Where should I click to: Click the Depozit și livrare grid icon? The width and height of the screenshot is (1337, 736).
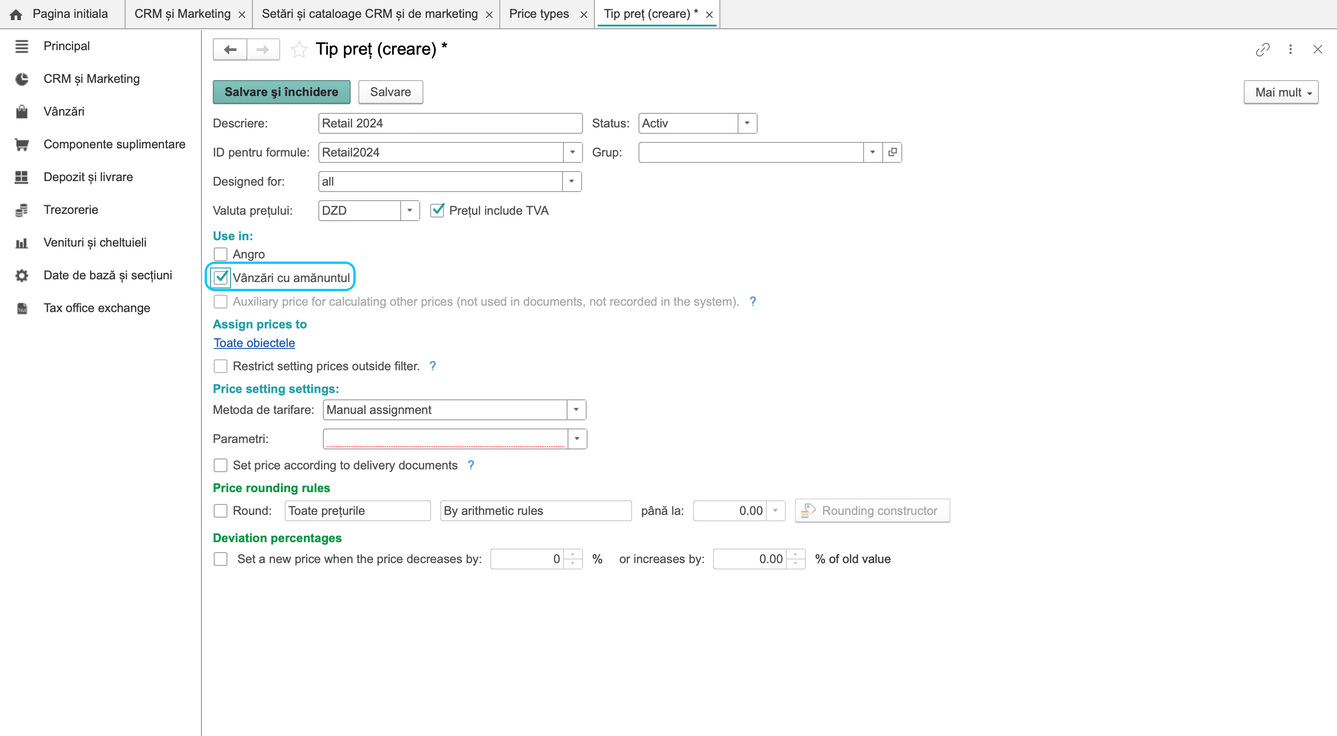22,177
